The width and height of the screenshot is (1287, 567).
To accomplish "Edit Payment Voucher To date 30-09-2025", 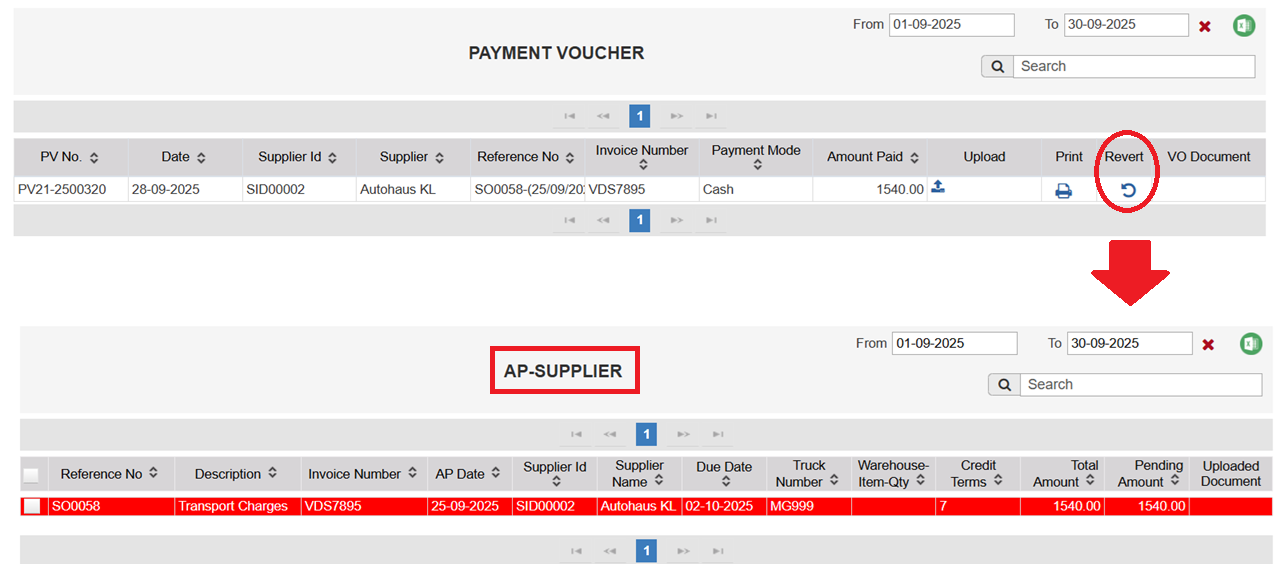I will click(x=1126, y=25).
